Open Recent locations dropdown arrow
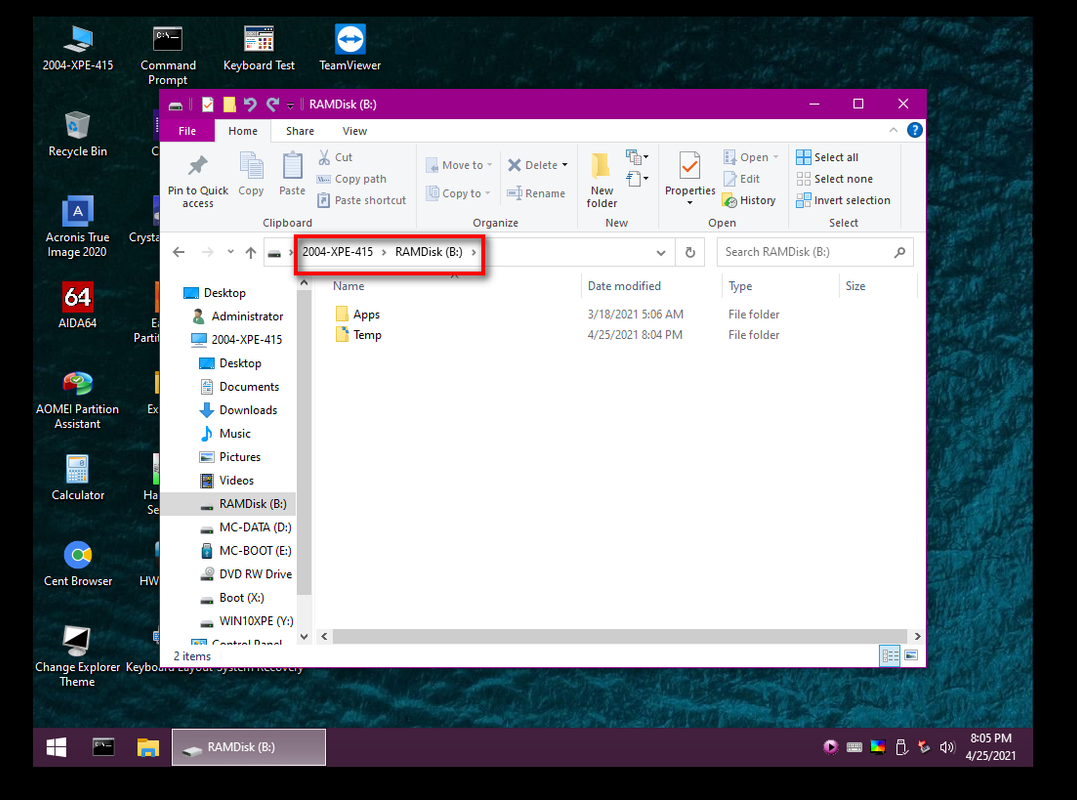This screenshot has width=1077, height=800. pyautogui.click(x=230, y=252)
